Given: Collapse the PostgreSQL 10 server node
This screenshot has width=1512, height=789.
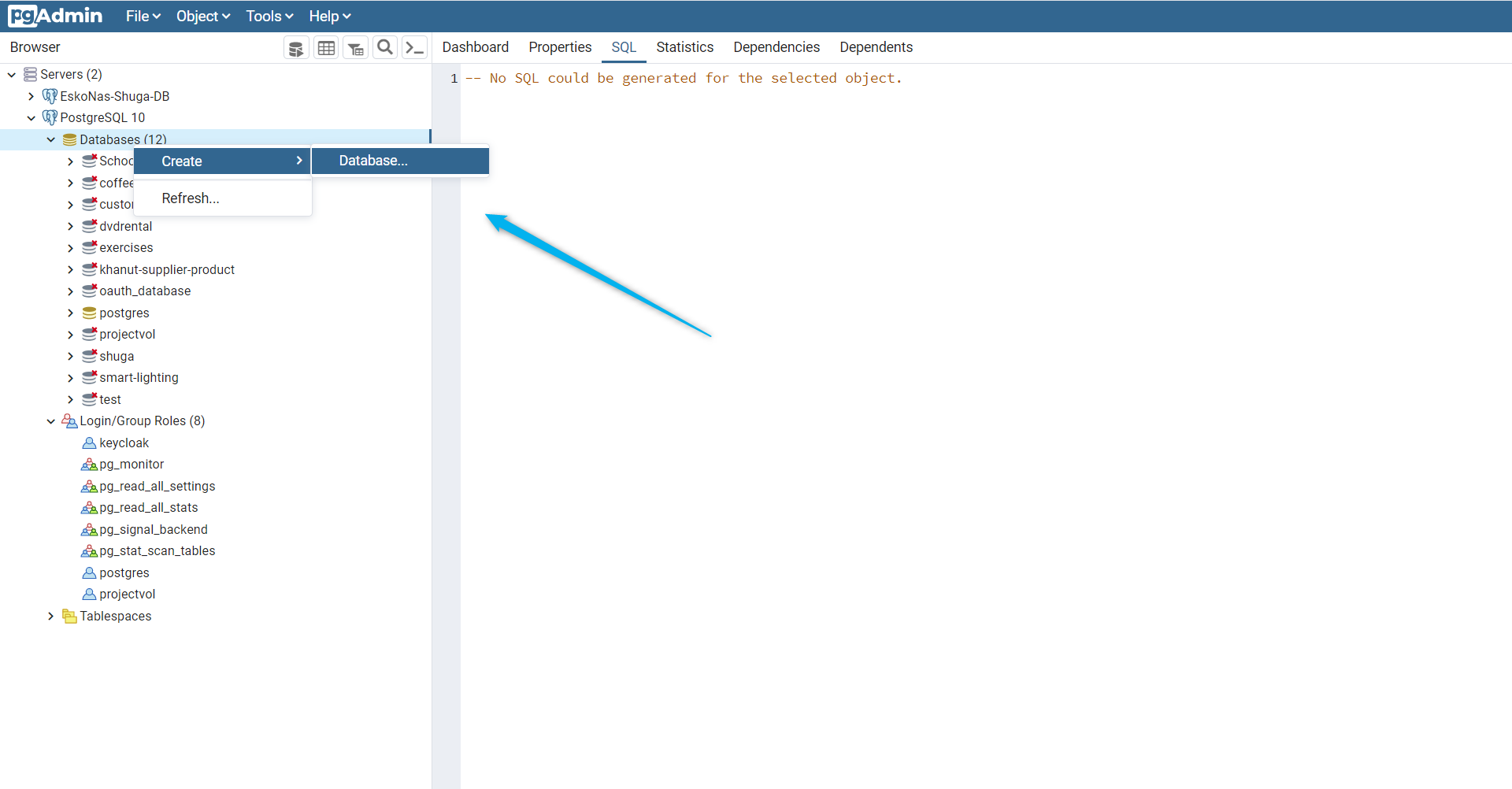Looking at the screenshot, I should (31, 118).
